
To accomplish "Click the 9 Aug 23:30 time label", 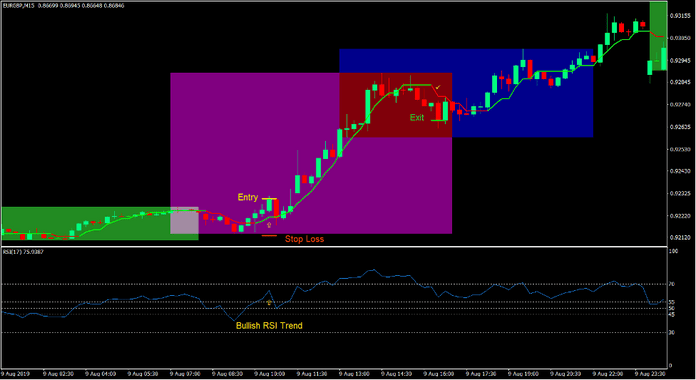I will [x=650, y=374].
